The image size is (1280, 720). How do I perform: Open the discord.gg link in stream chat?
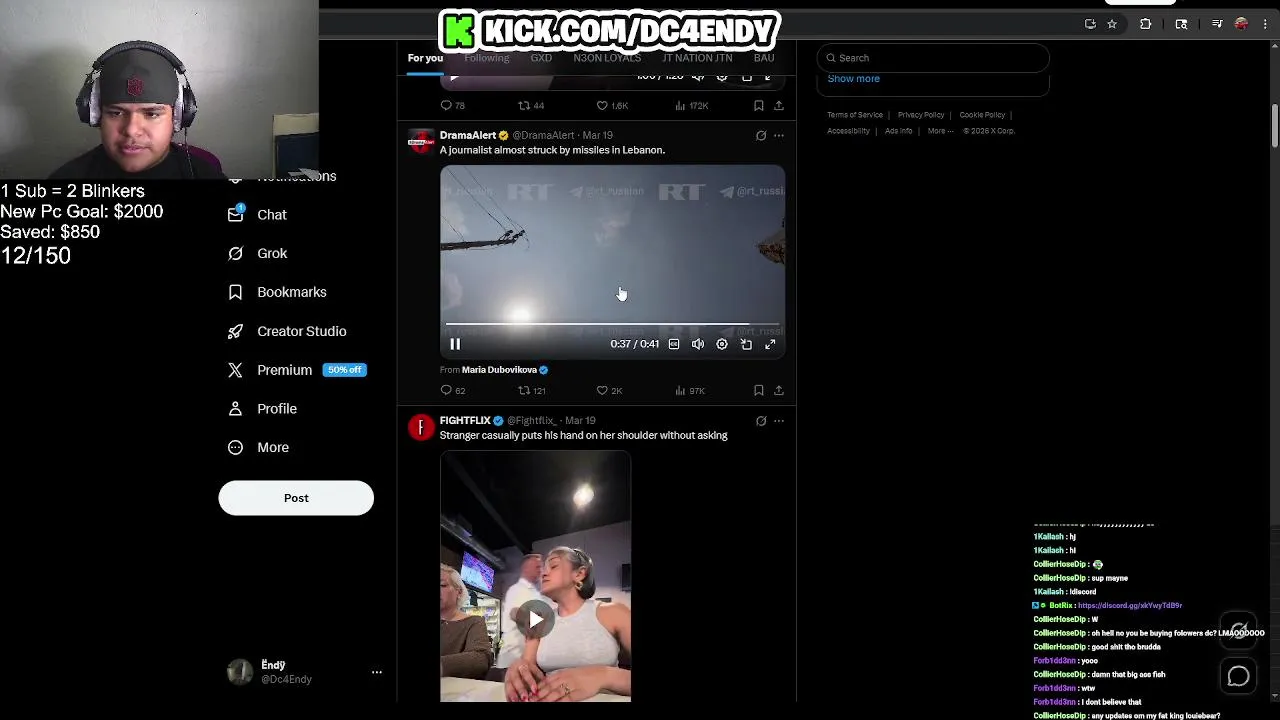click(1130, 605)
